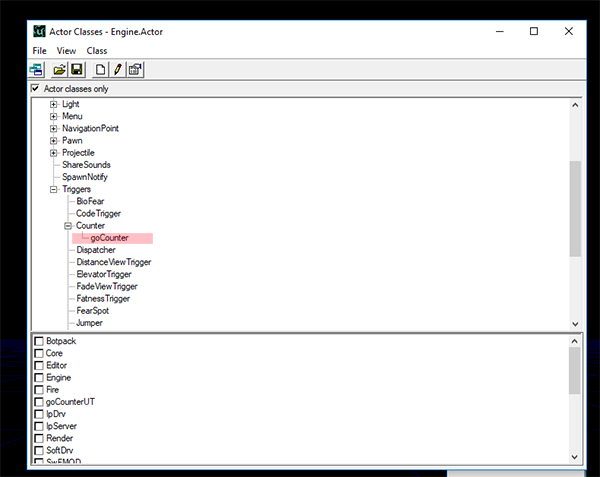Screen dimensions: 600x477
Task: Select the ShareSounds class
Action: pos(86,165)
